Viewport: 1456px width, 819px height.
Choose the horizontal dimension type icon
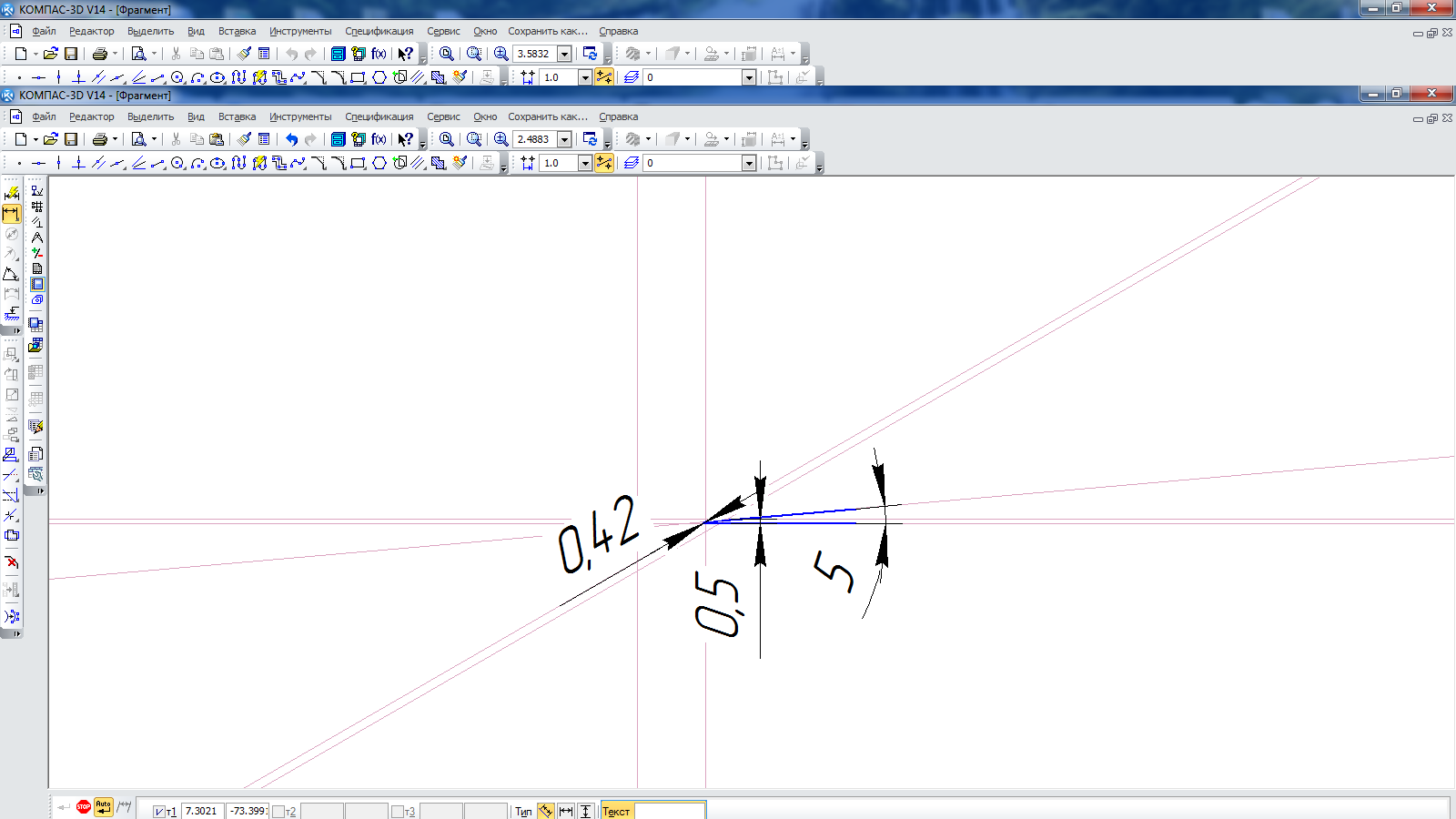click(566, 811)
